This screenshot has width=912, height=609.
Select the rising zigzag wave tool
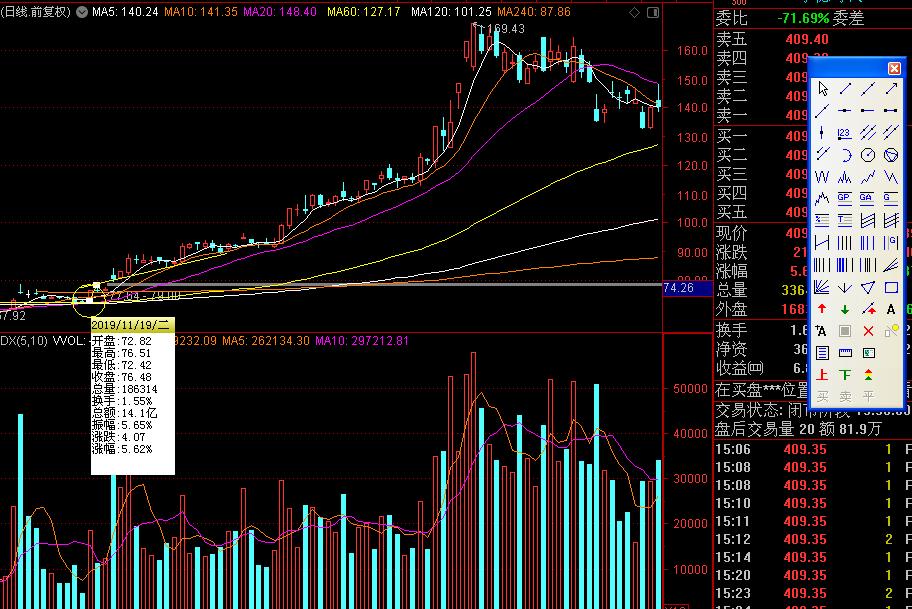[x=868, y=177]
